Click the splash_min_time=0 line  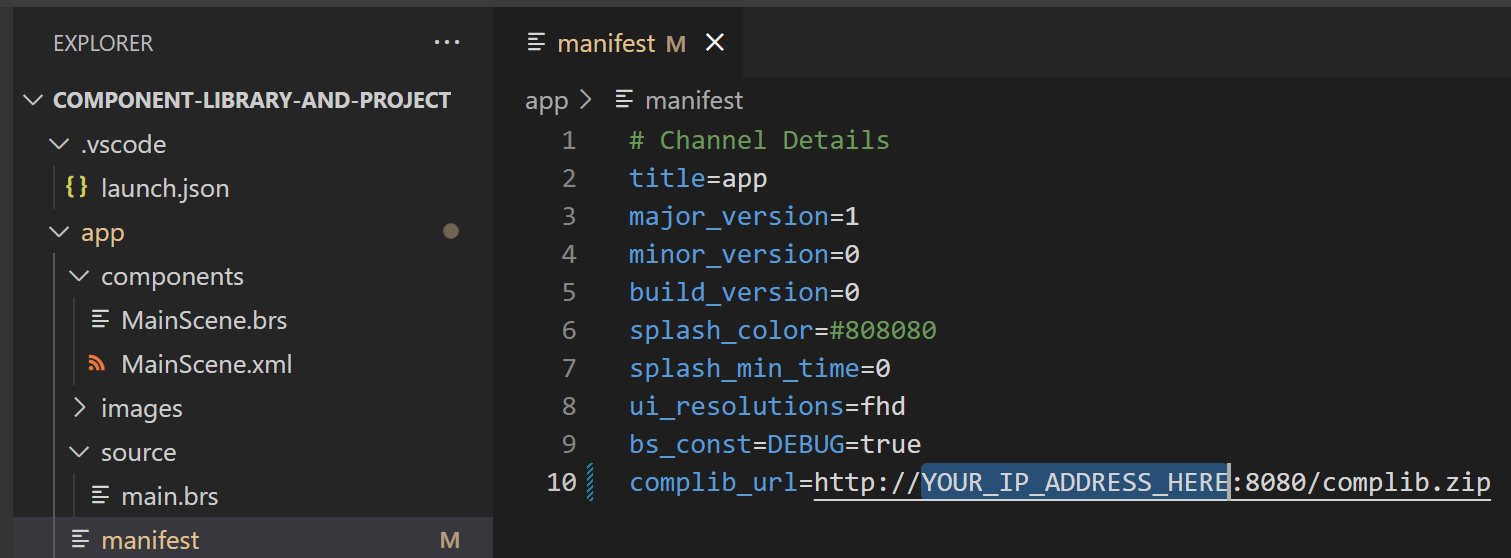coord(760,368)
